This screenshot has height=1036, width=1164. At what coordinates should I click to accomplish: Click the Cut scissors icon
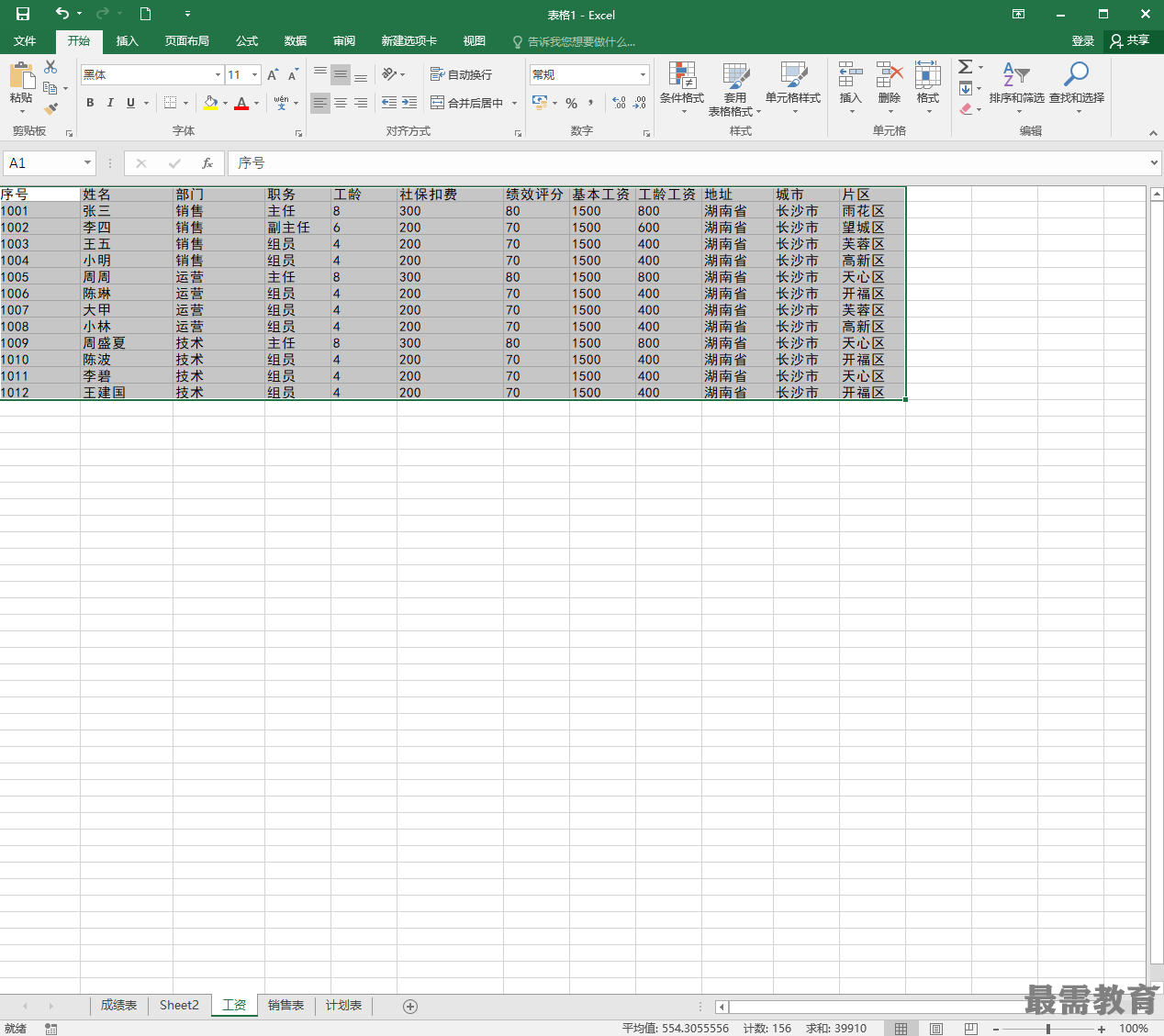[50, 67]
